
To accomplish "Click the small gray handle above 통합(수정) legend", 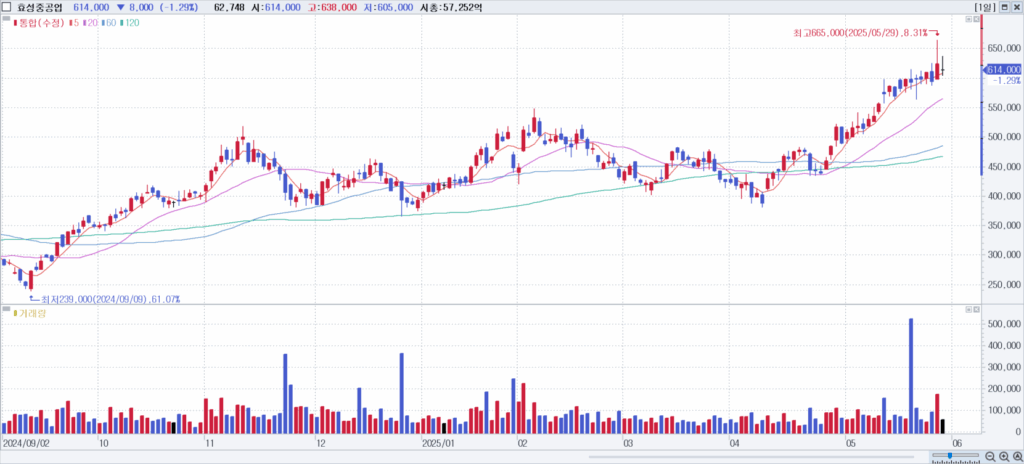I will tap(5, 16).
